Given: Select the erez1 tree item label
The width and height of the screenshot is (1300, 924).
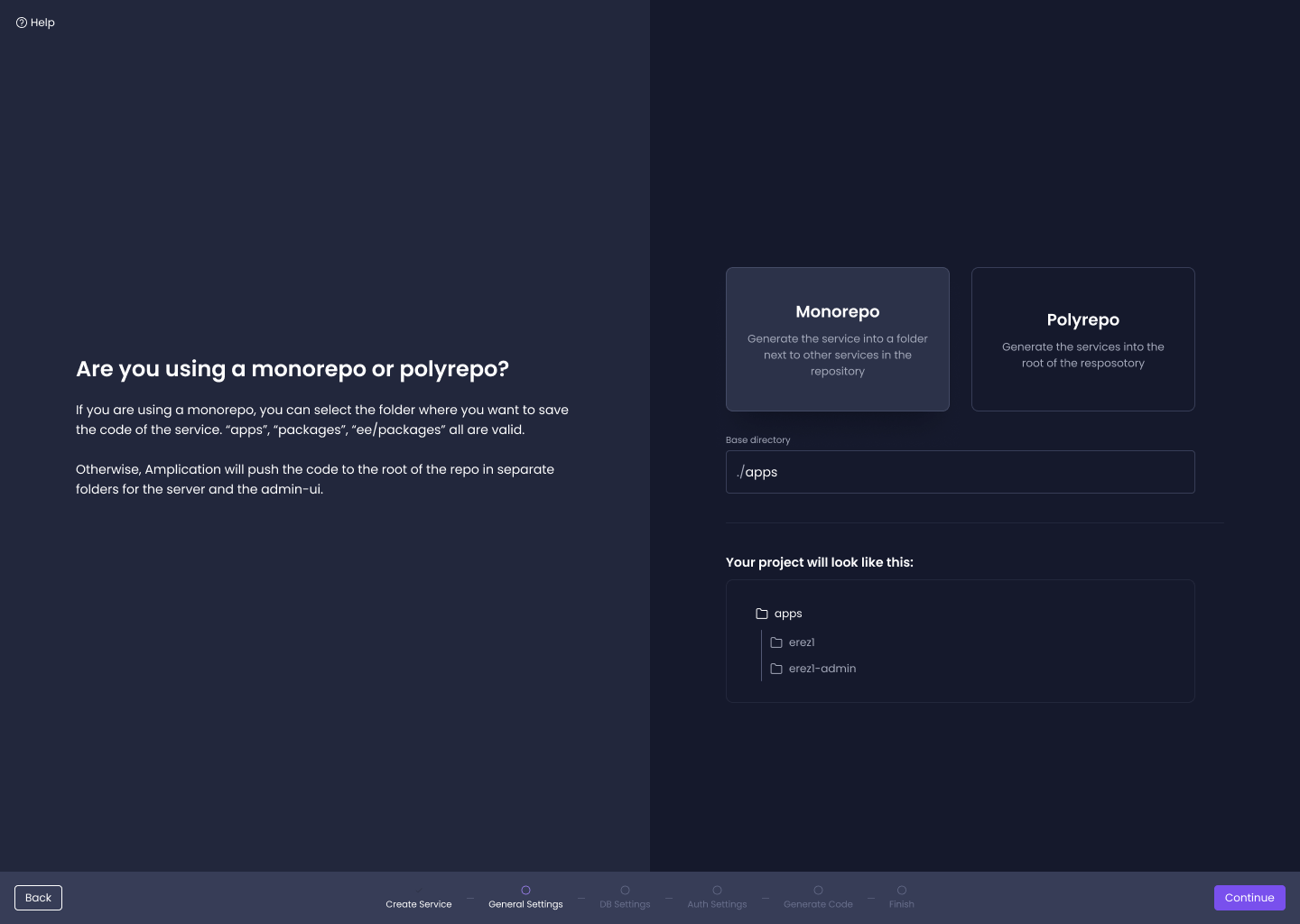Looking at the screenshot, I should (x=802, y=642).
